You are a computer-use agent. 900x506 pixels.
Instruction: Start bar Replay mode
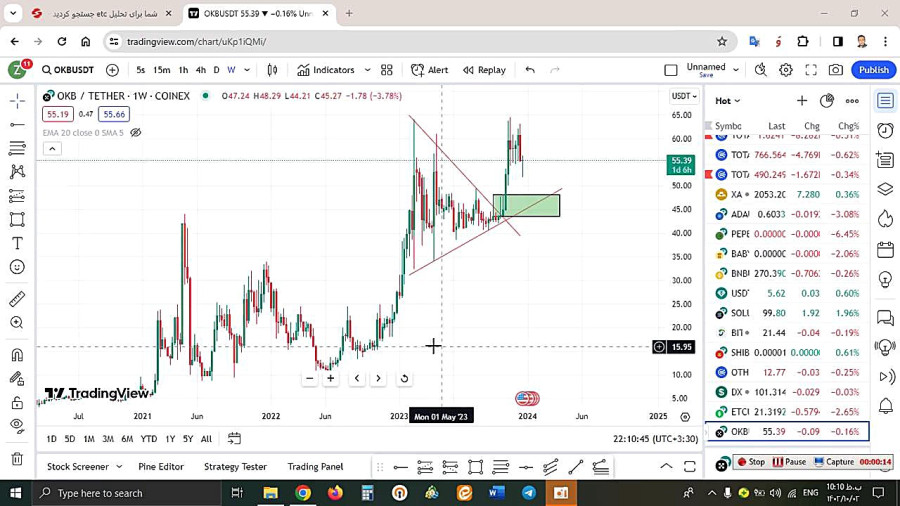pos(484,70)
